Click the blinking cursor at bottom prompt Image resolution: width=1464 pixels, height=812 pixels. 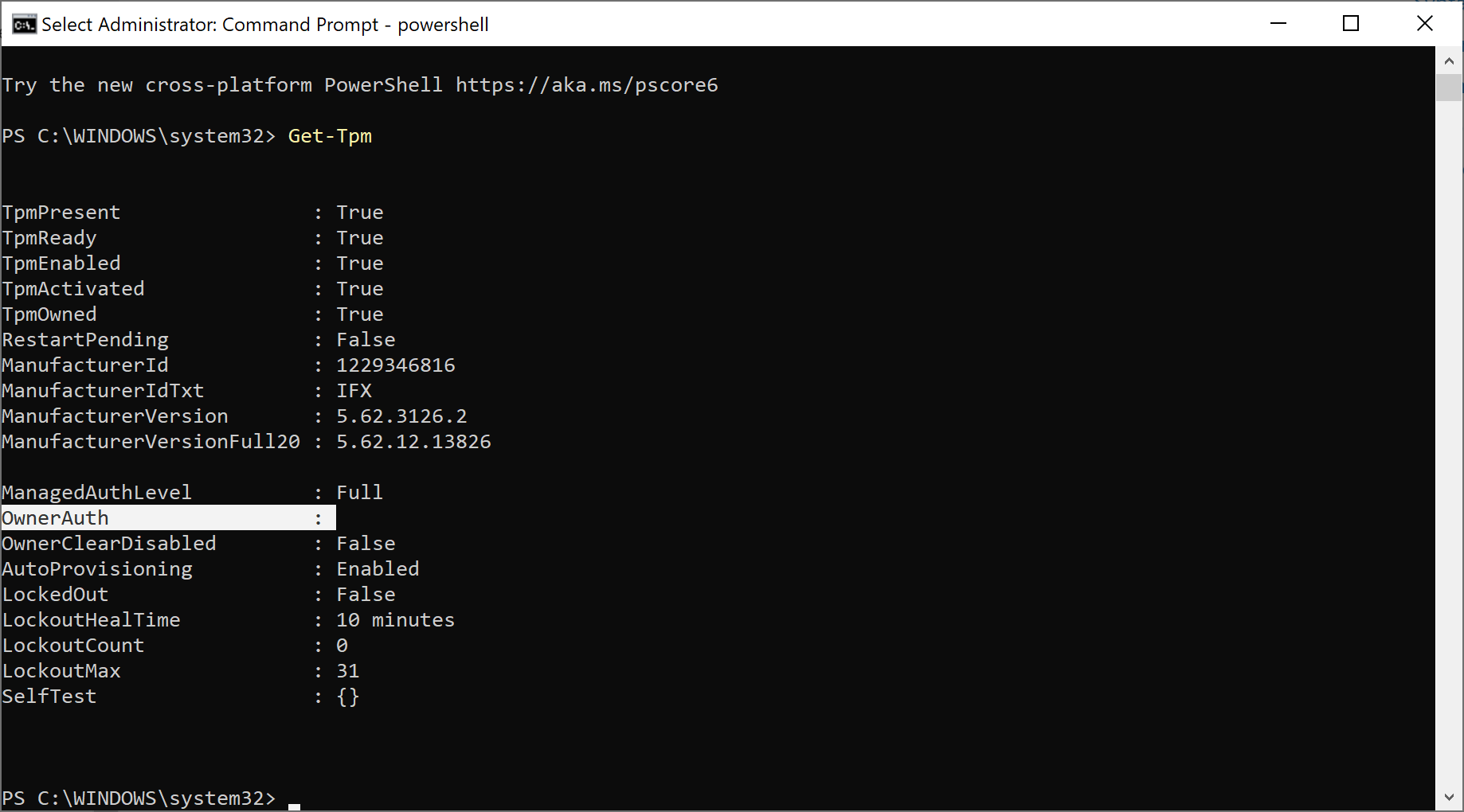pyautogui.click(x=294, y=806)
